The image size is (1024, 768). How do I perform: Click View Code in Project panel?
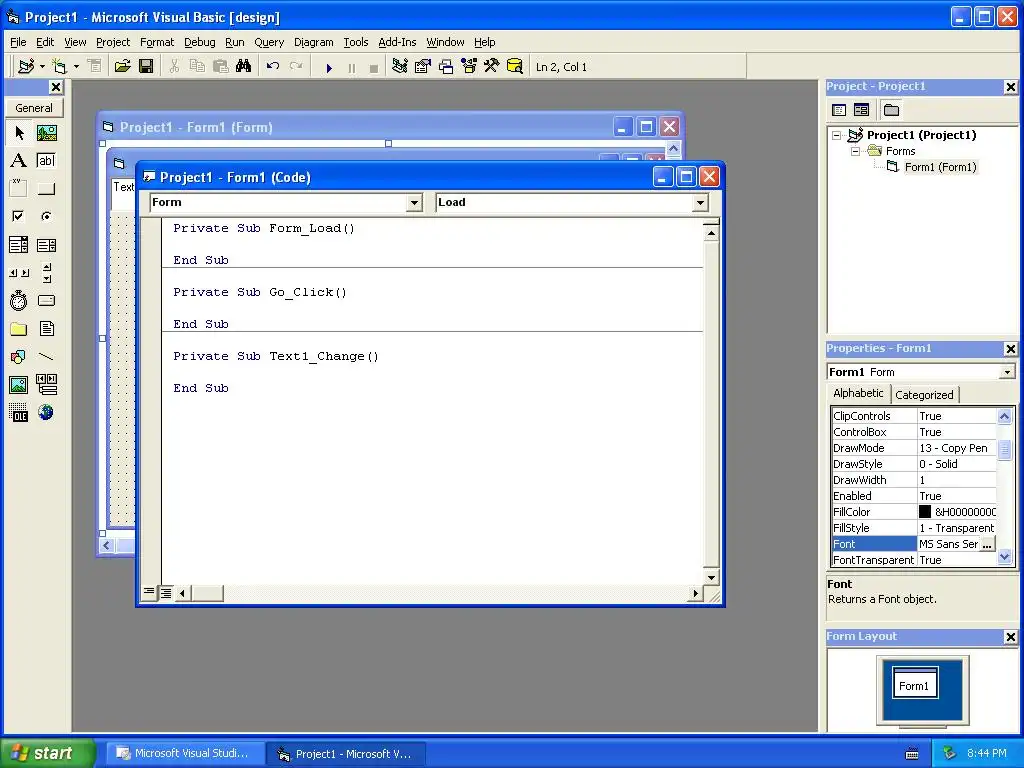click(x=839, y=110)
